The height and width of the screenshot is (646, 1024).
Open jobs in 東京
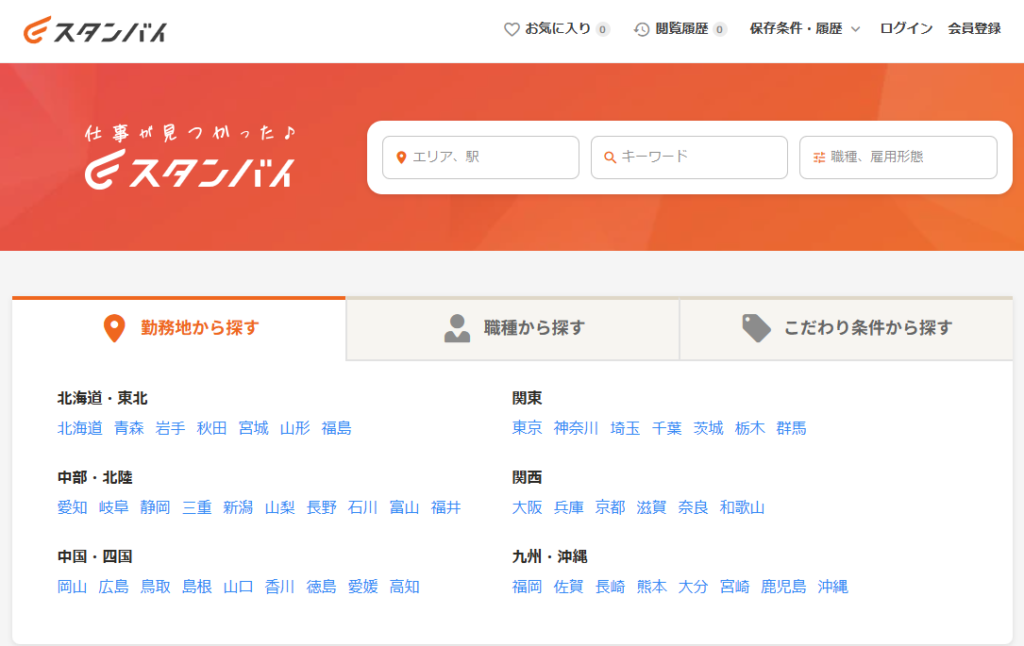pos(527,428)
